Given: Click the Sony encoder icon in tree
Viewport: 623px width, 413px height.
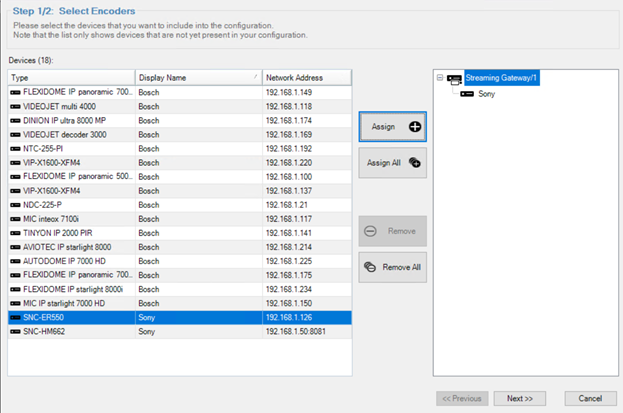Looking at the screenshot, I should [468, 93].
